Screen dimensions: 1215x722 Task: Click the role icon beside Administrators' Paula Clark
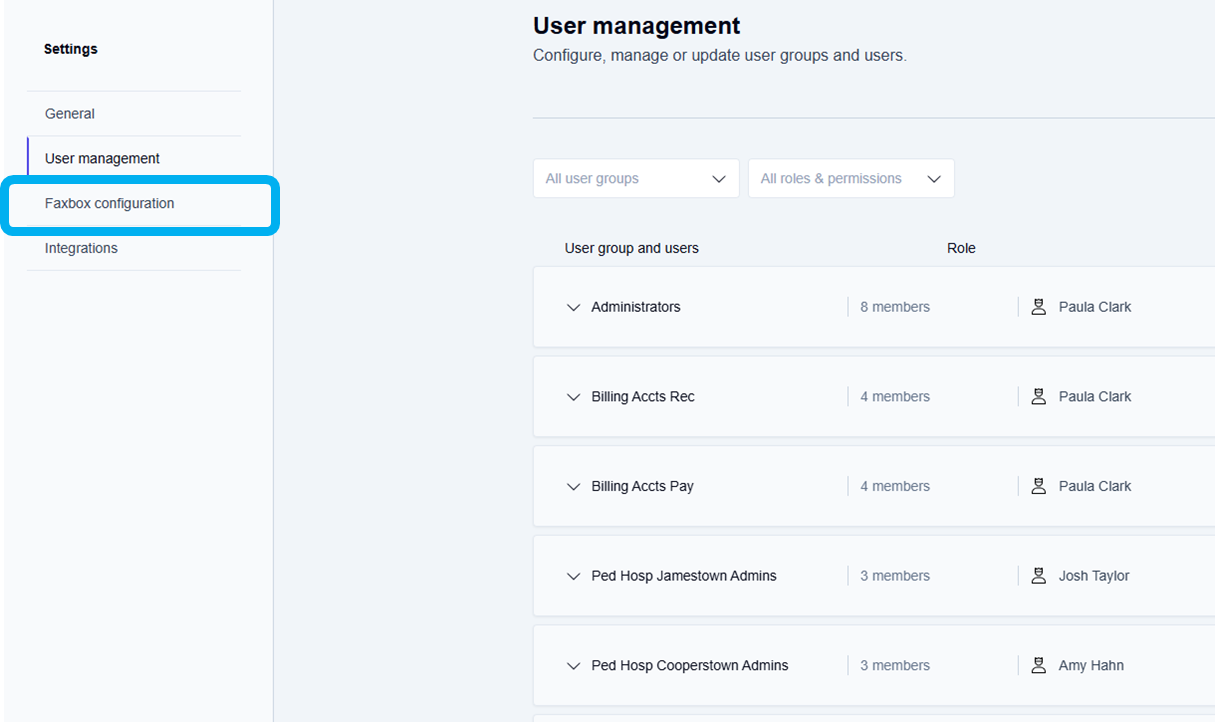click(x=1038, y=307)
